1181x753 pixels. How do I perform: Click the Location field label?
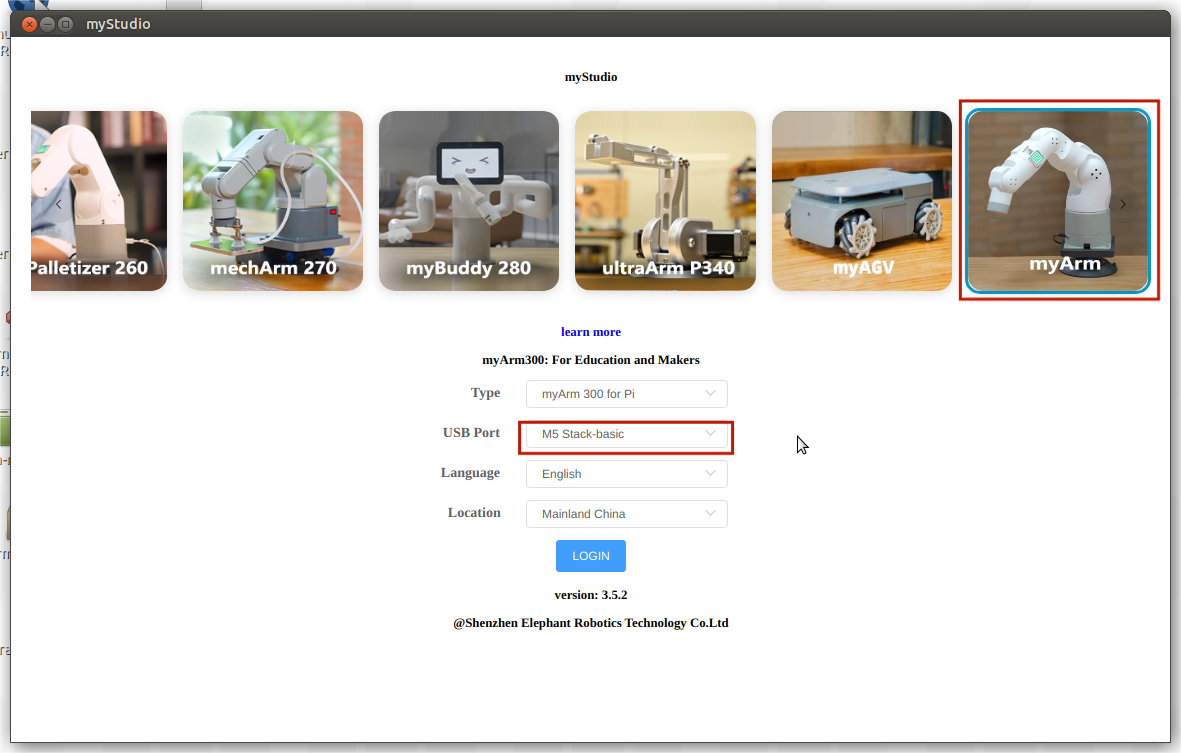(474, 513)
